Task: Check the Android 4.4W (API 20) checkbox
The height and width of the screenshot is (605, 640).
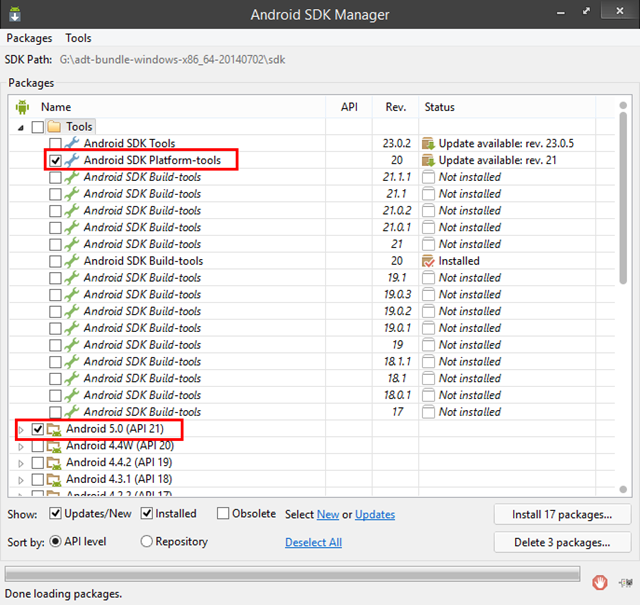Action: (x=38, y=446)
